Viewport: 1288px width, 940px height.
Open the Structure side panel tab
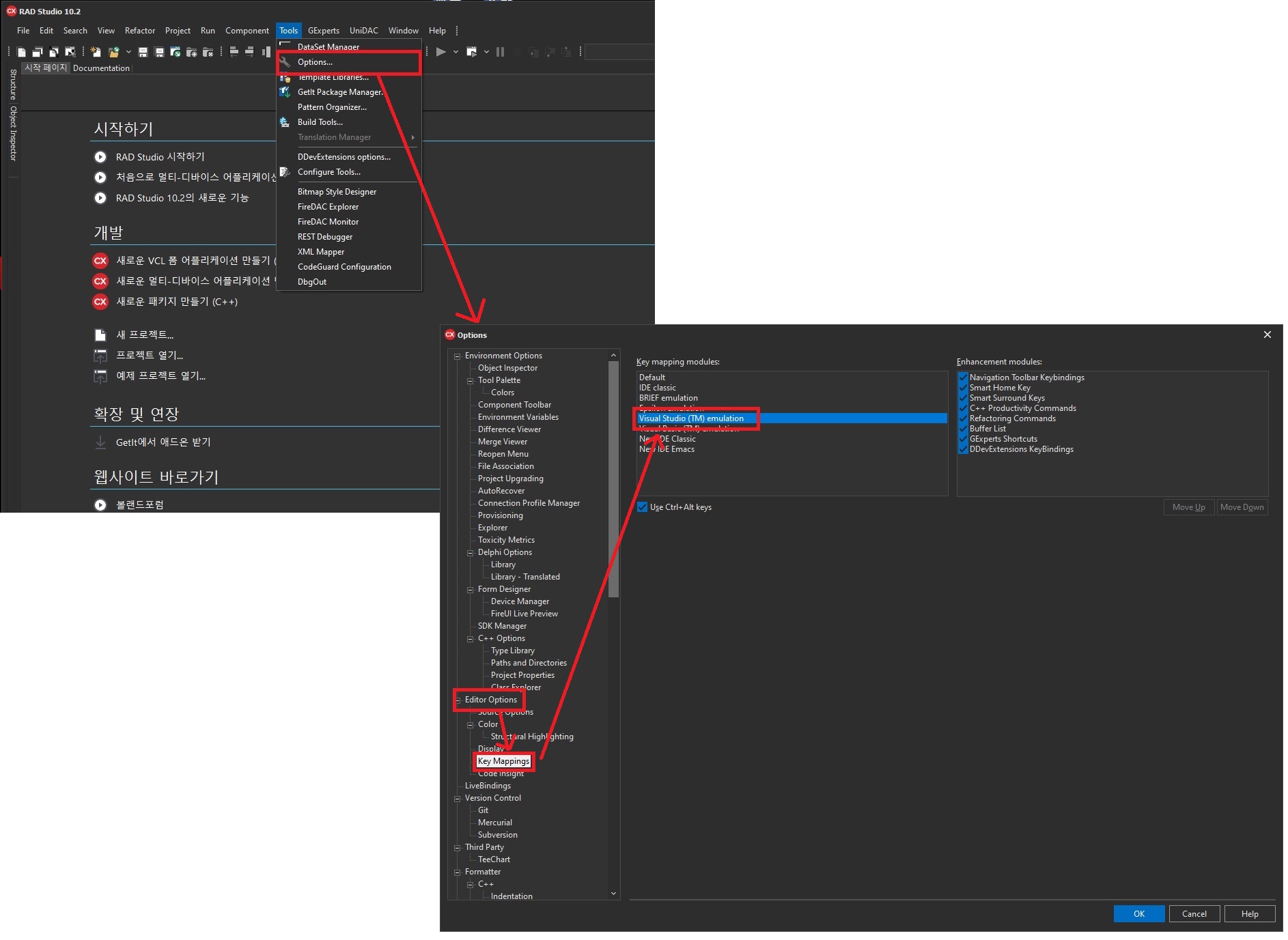(x=13, y=85)
